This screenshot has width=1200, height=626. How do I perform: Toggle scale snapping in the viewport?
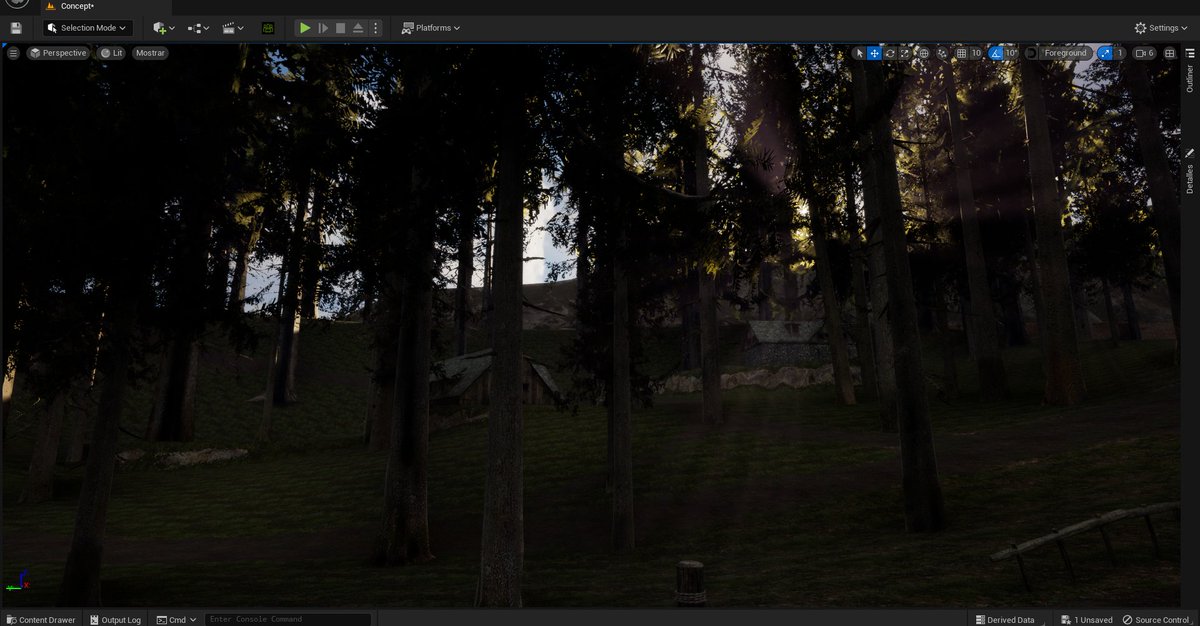(1105, 53)
